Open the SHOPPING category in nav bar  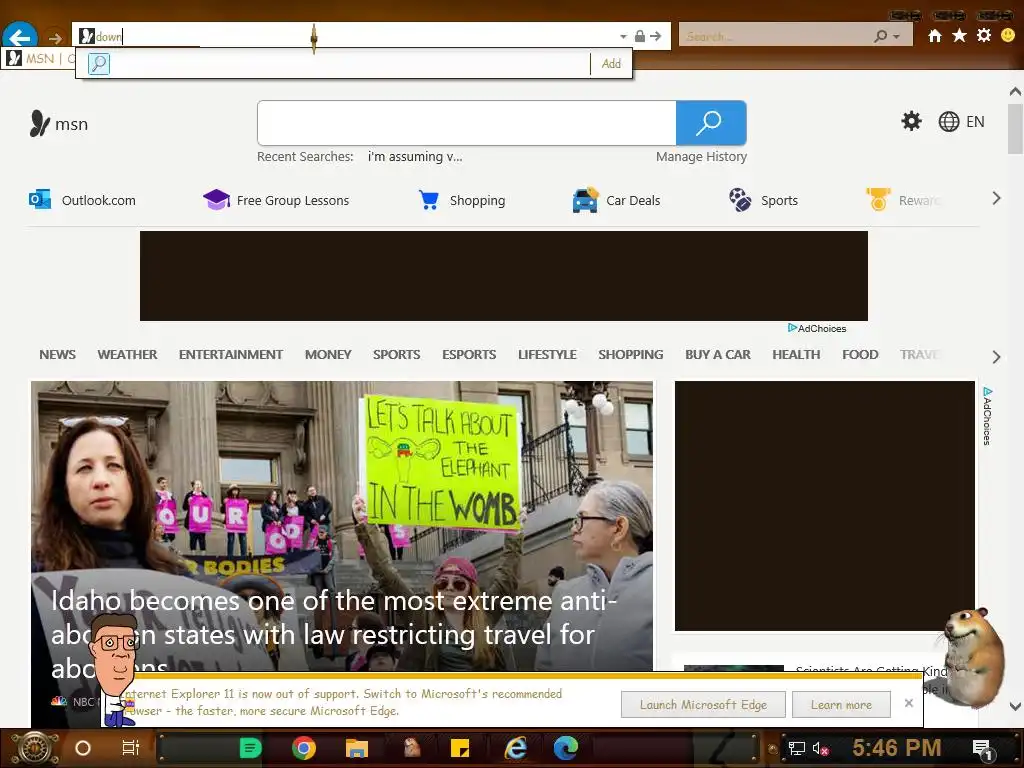point(631,355)
